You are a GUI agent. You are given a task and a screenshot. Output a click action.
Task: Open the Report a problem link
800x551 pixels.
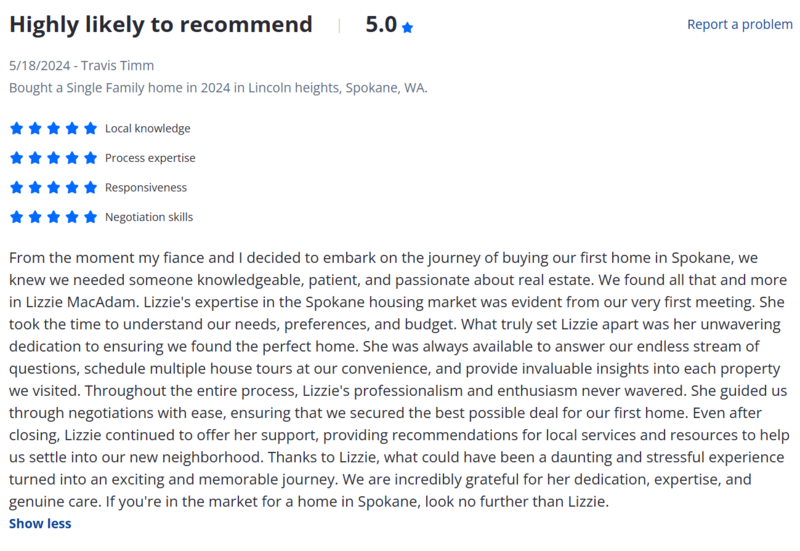coord(739,25)
